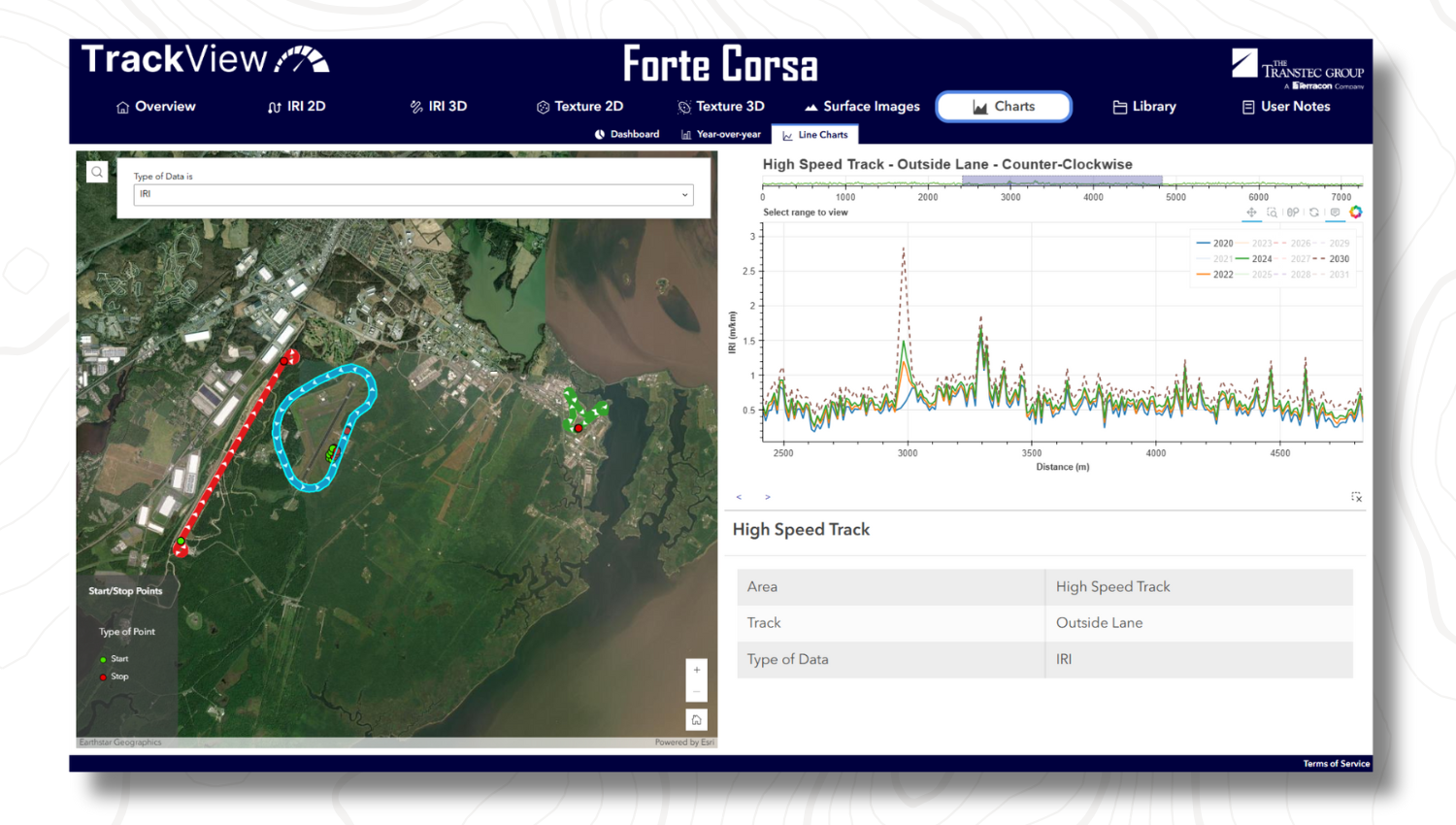Switch to Year-over-year sub-tab
Viewport: 1456px width, 825px height.
[720, 135]
